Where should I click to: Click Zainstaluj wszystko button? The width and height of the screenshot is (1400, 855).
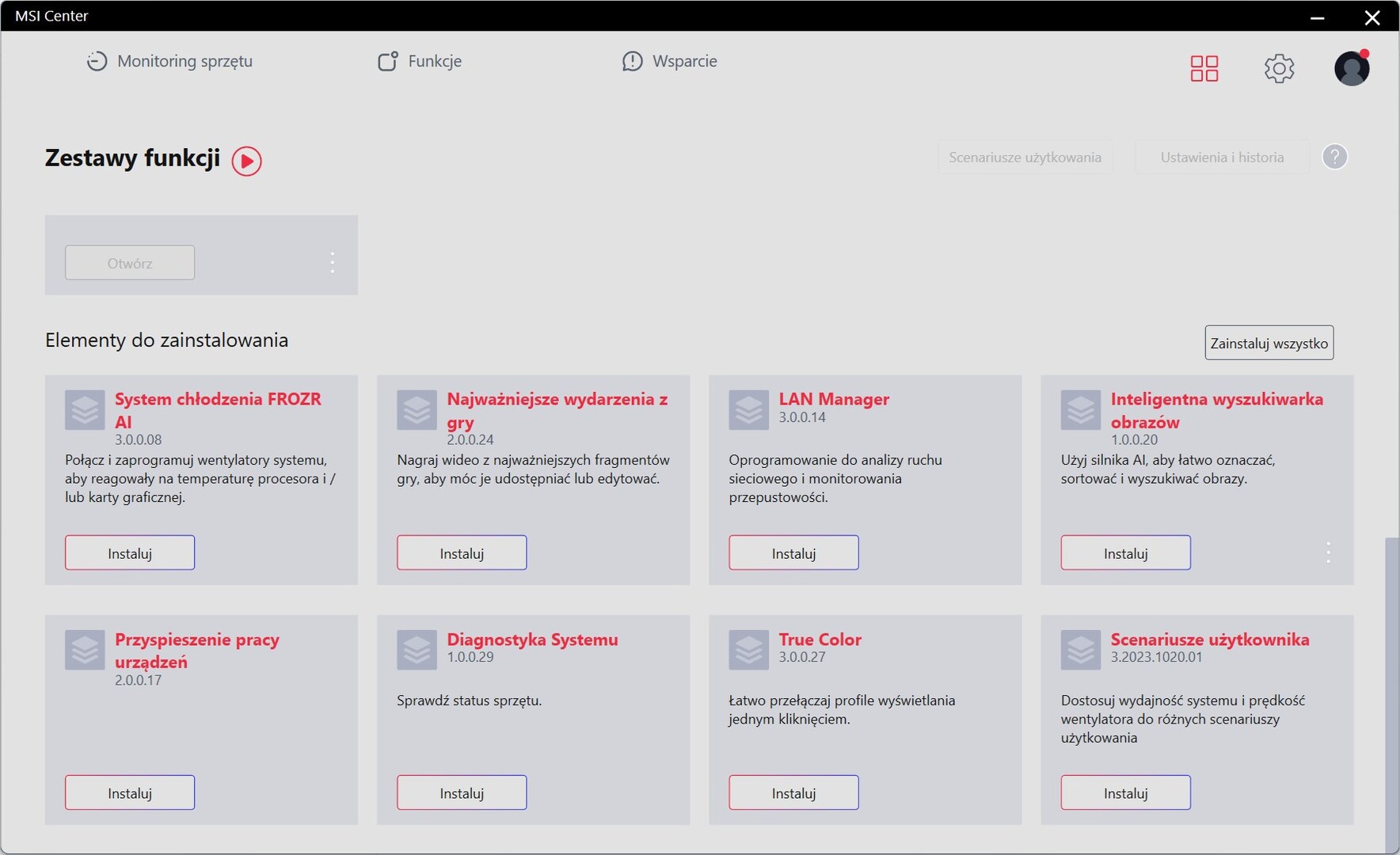click(x=1269, y=343)
